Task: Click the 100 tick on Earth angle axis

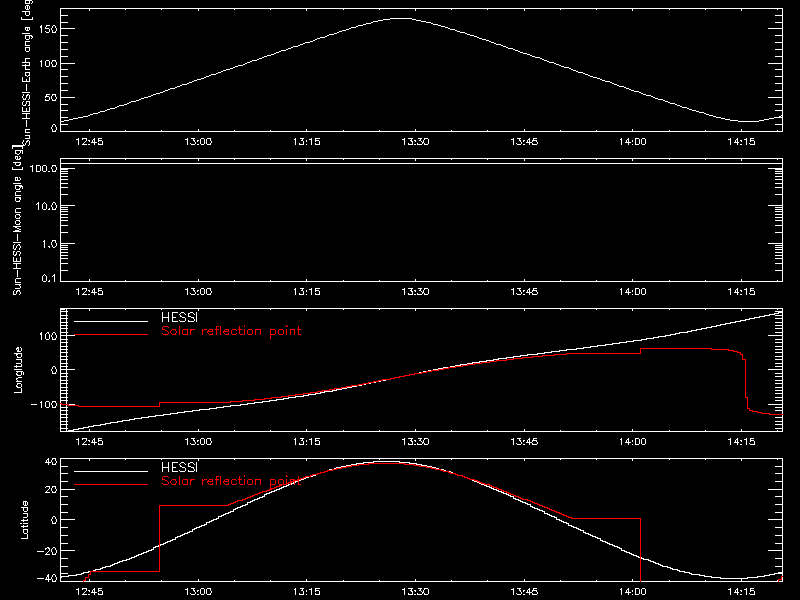Action: pos(47,63)
